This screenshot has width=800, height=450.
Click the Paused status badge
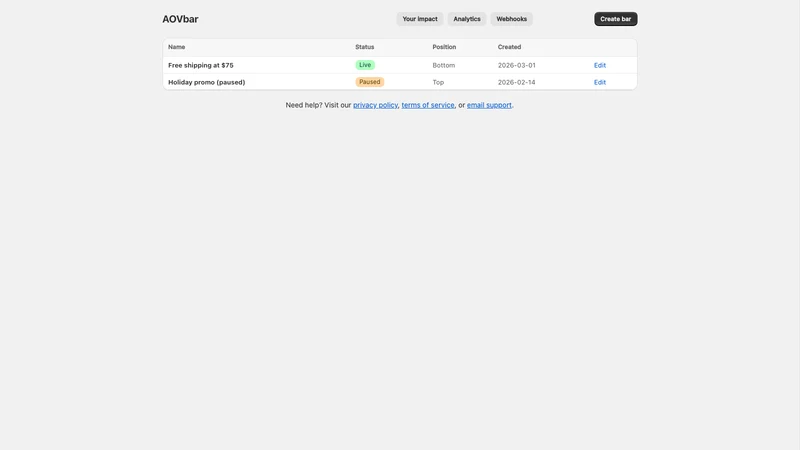point(369,82)
